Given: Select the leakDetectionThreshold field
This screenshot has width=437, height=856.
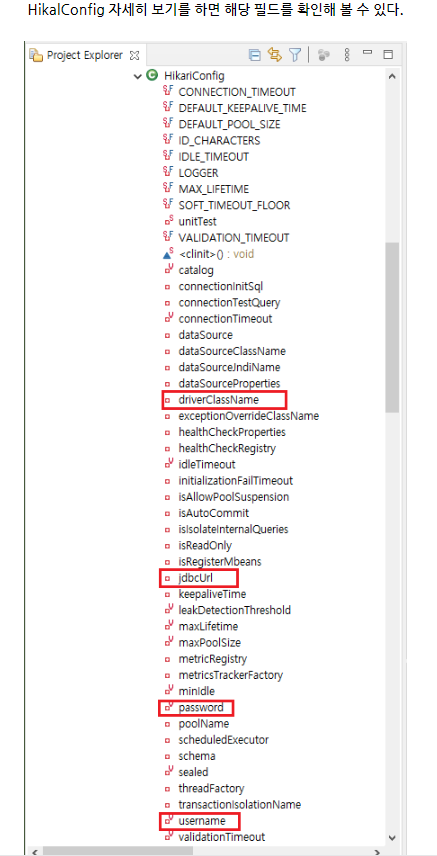Looking at the screenshot, I should pyautogui.click(x=234, y=610).
